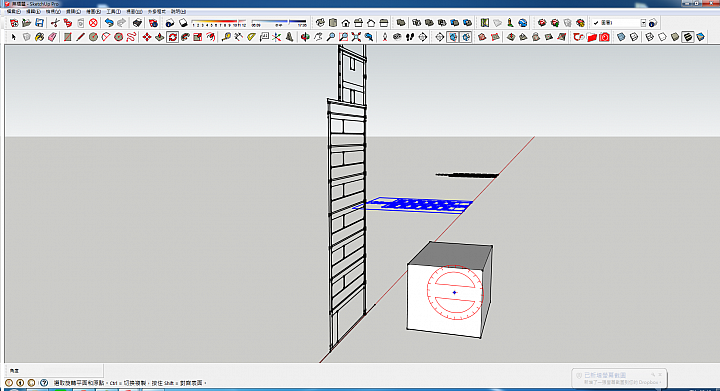
Task: Select the Push/Pull tool
Action: 160,37
